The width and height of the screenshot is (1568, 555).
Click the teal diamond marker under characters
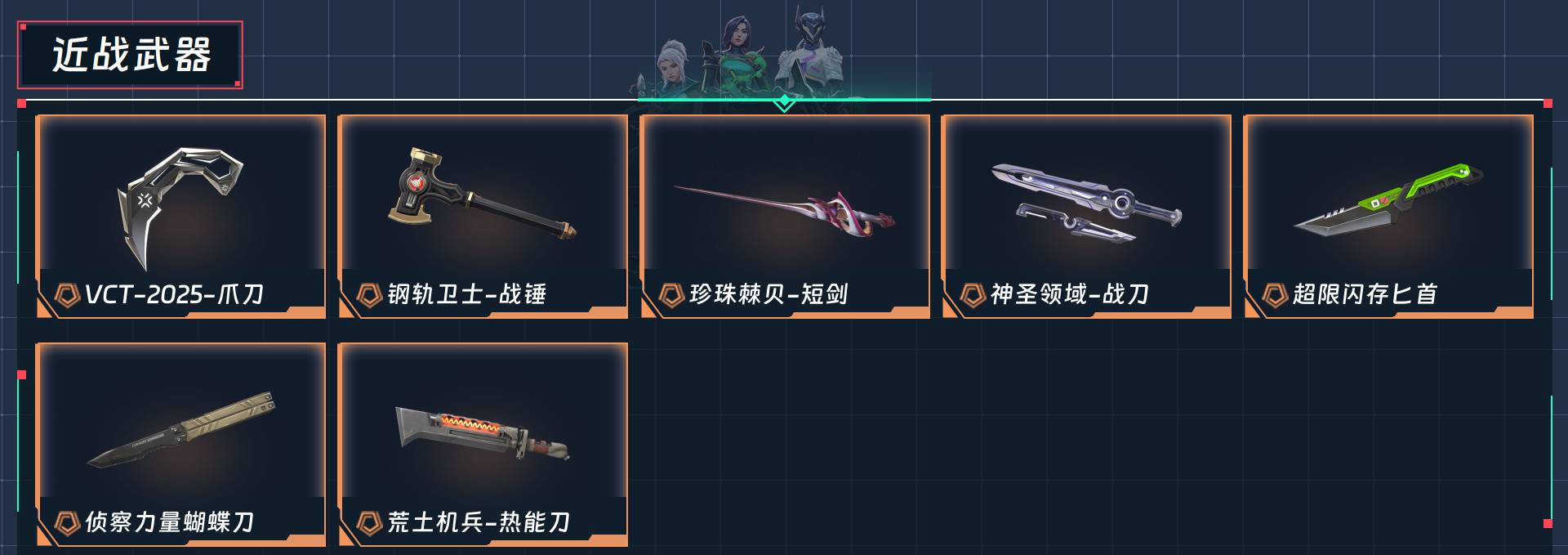click(x=784, y=102)
